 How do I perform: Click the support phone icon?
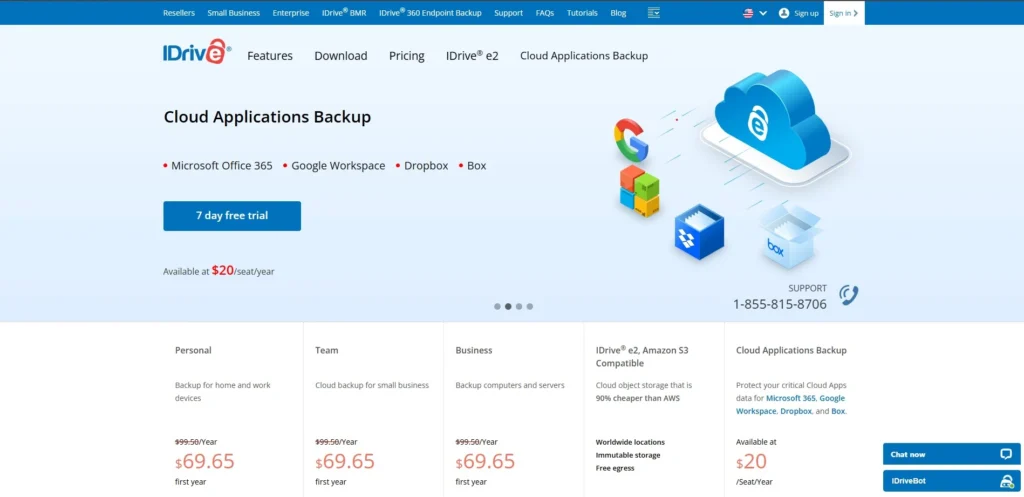click(848, 296)
